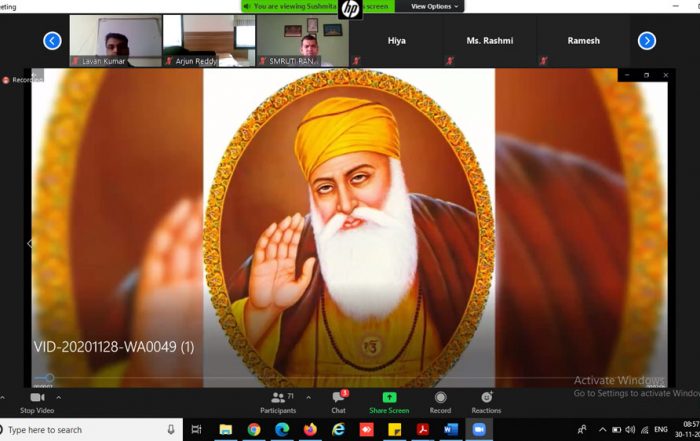Screen dimensions: 700x441
Task: Open Task View in taskbar
Action: pos(196,429)
